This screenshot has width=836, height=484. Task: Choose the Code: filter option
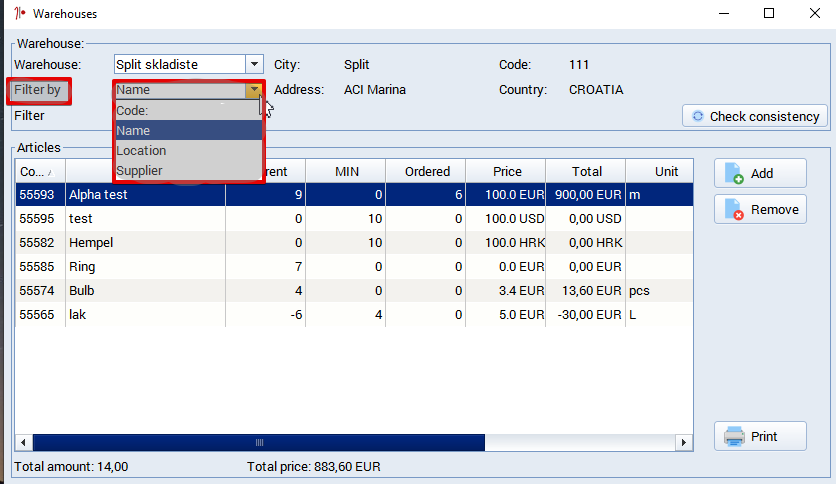[189, 110]
